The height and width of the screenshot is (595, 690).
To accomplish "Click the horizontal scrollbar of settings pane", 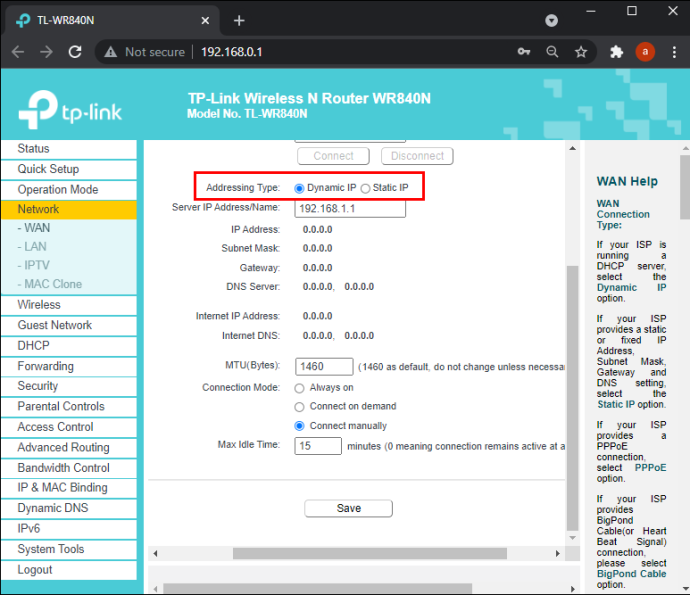I will tap(370, 553).
